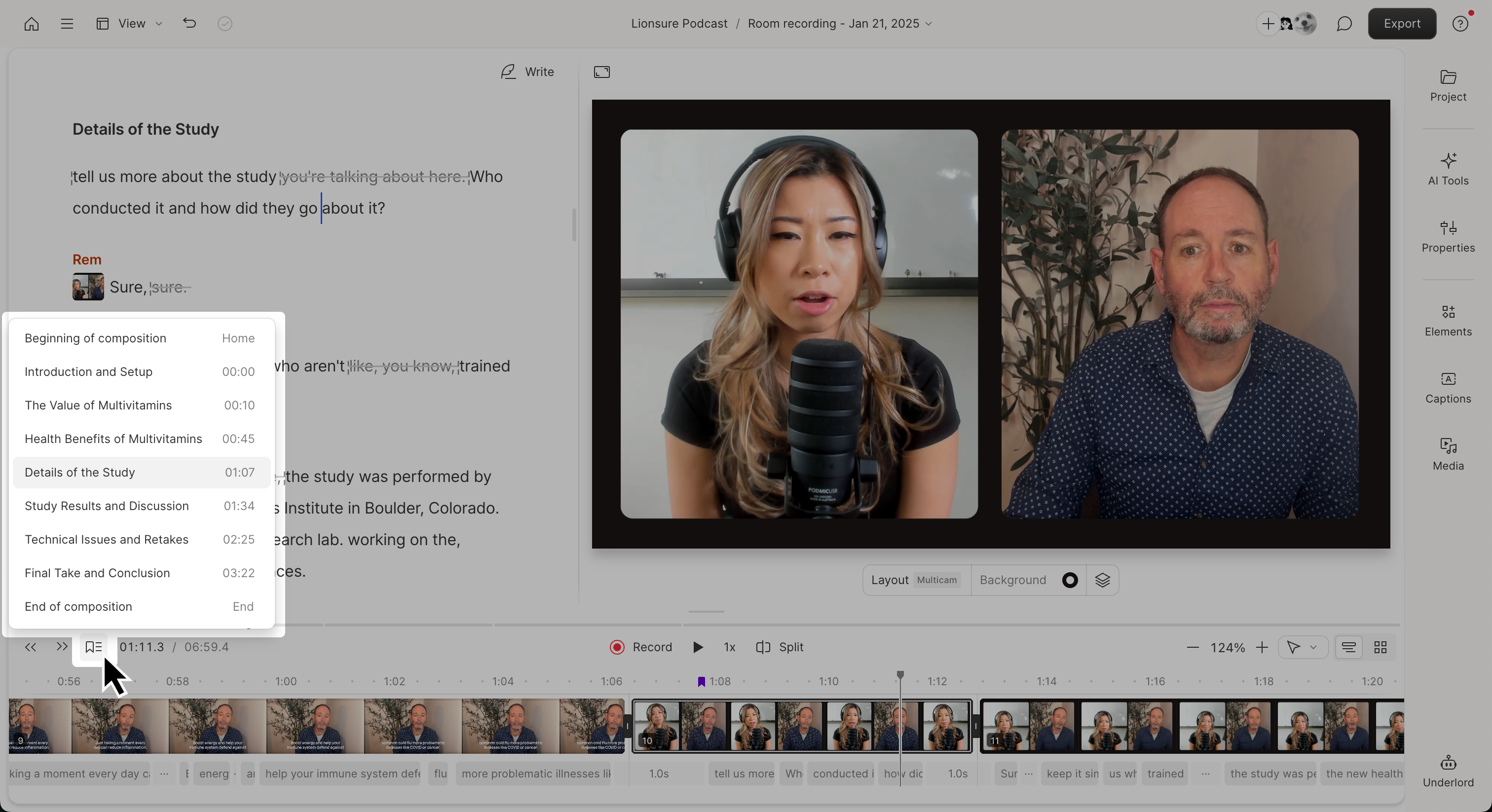Toggle the chapter markers list button

[x=94, y=647]
